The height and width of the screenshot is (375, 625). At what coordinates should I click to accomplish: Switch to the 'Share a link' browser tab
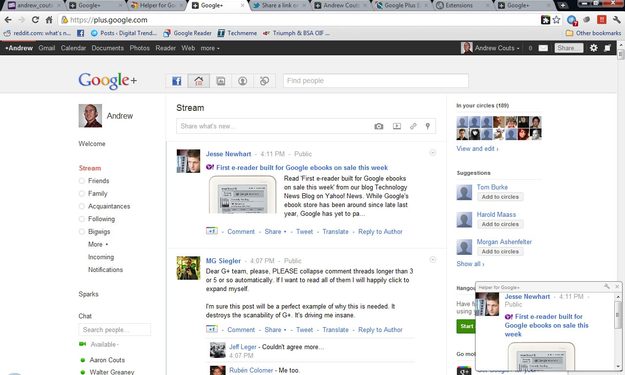[x=279, y=6]
